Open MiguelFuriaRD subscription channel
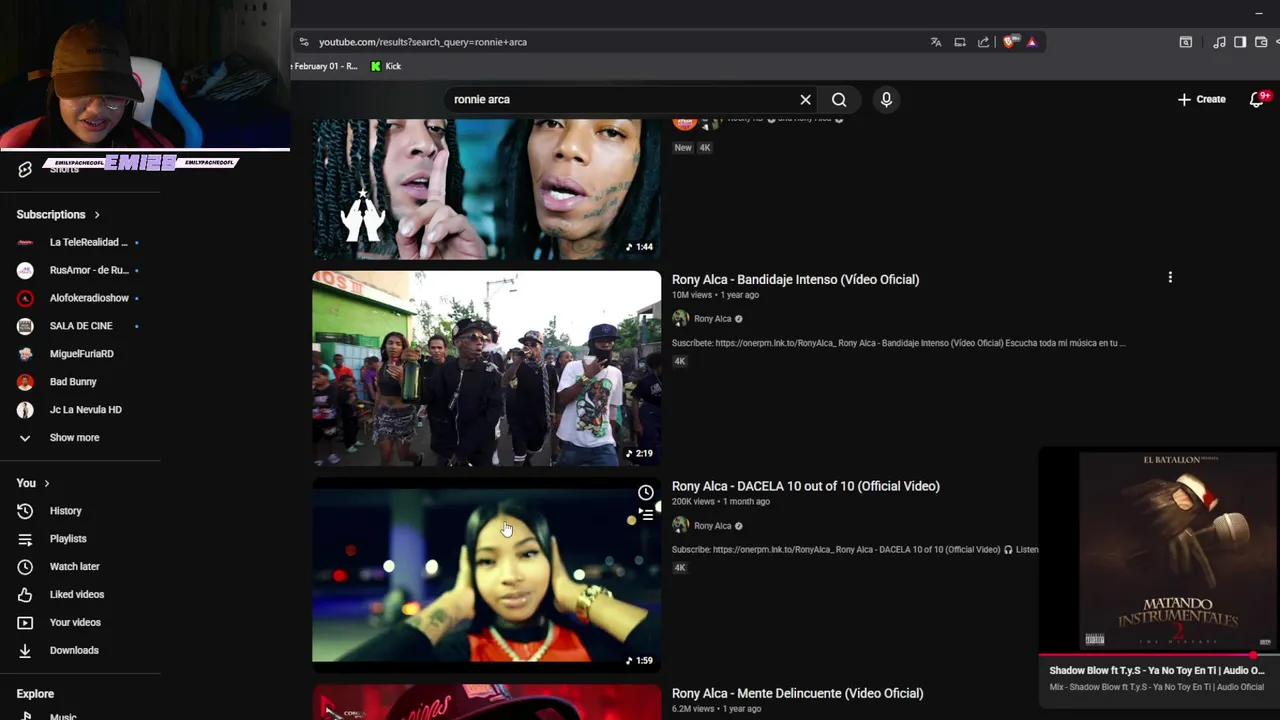The width and height of the screenshot is (1280, 720). [80, 354]
